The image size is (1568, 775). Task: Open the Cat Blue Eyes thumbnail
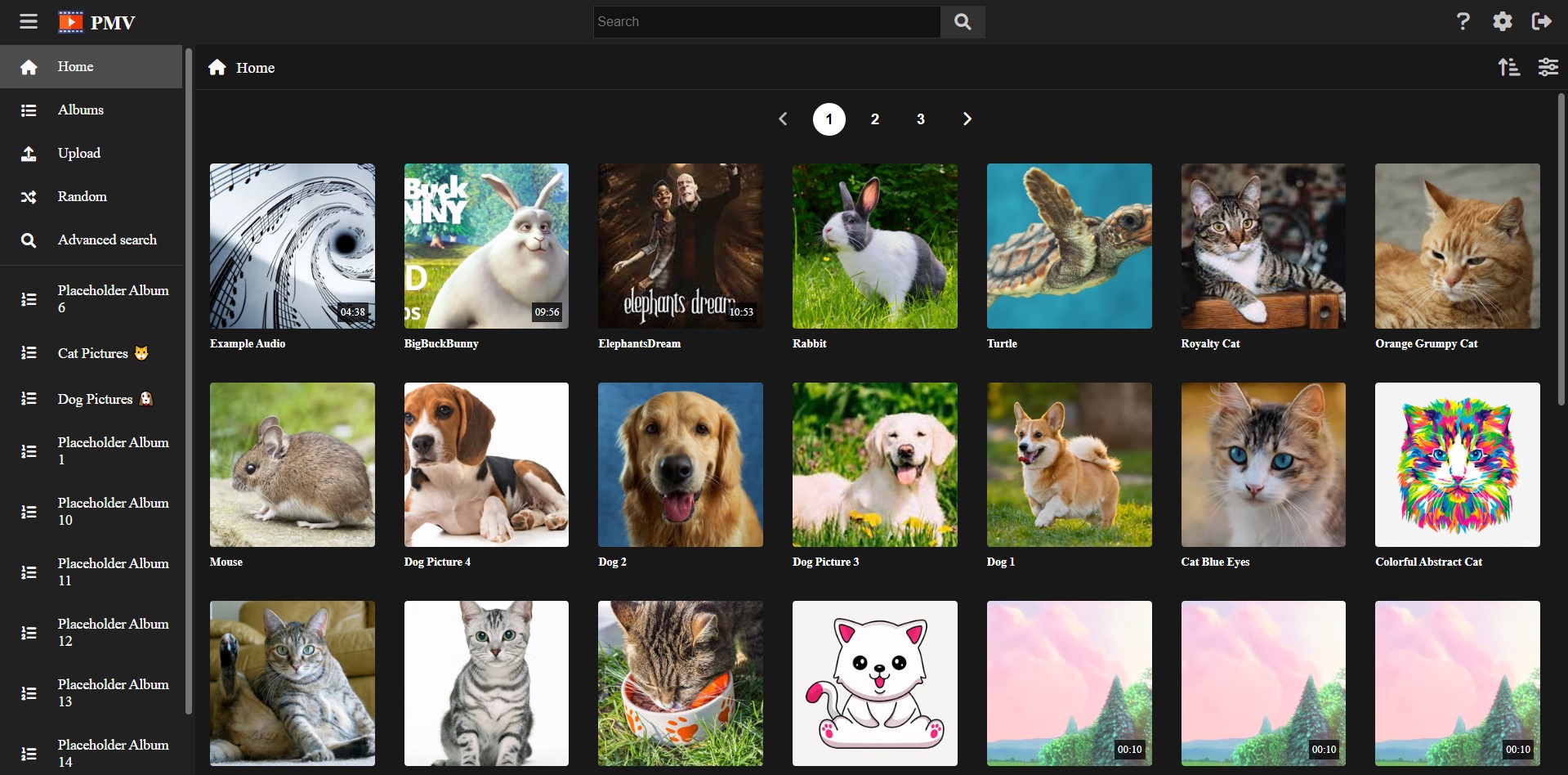1263,464
